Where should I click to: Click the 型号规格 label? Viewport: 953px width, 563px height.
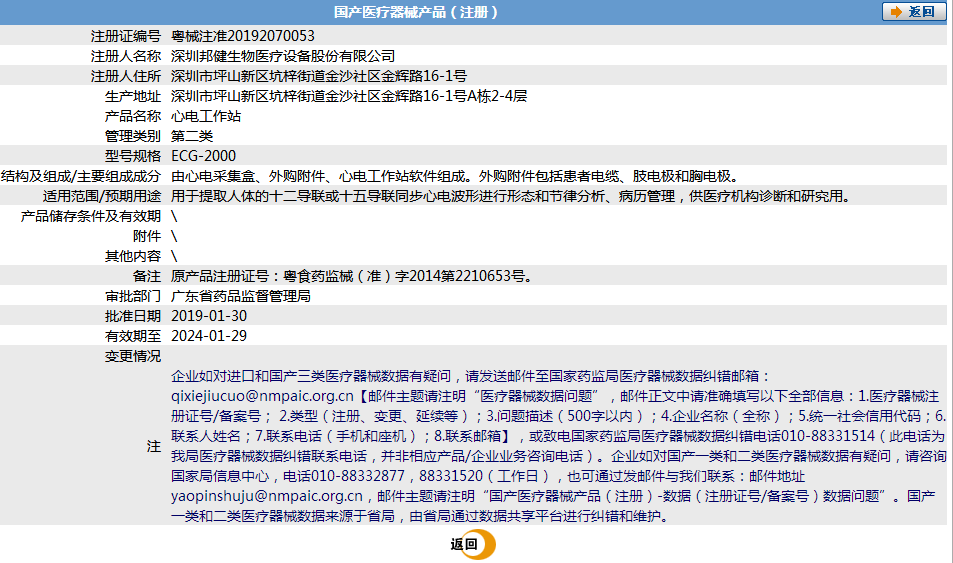(x=132, y=156)
